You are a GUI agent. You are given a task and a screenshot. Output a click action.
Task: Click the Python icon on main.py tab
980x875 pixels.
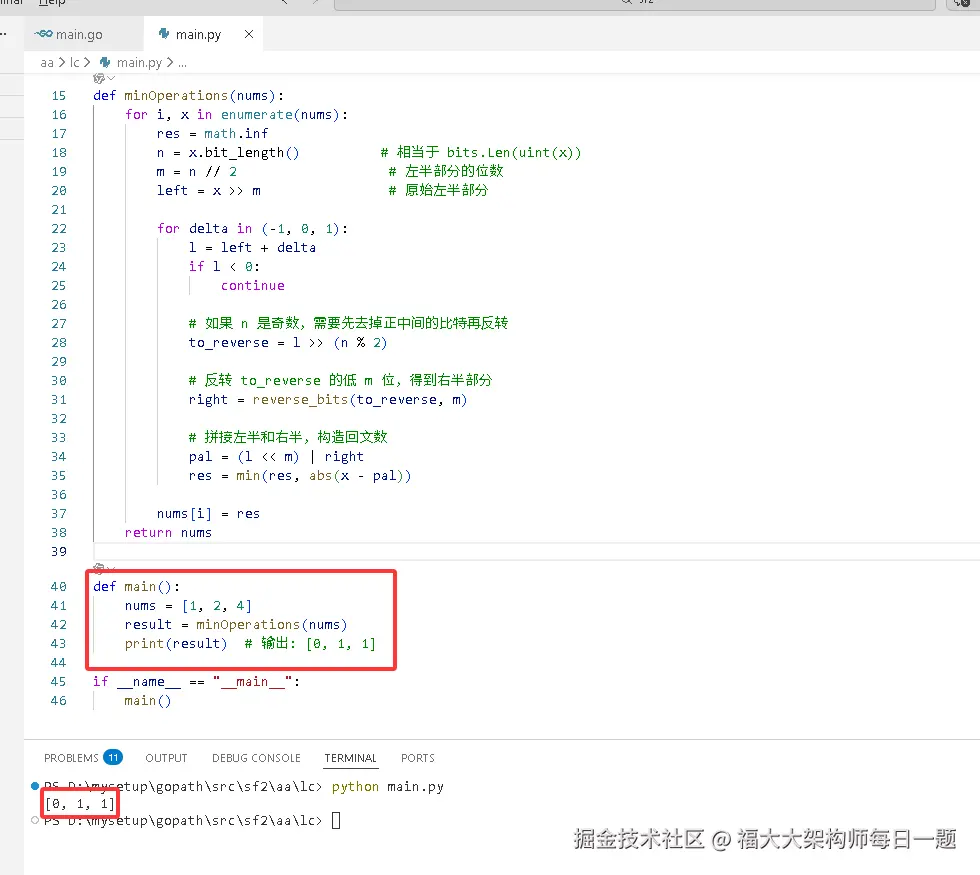[162, 33]
